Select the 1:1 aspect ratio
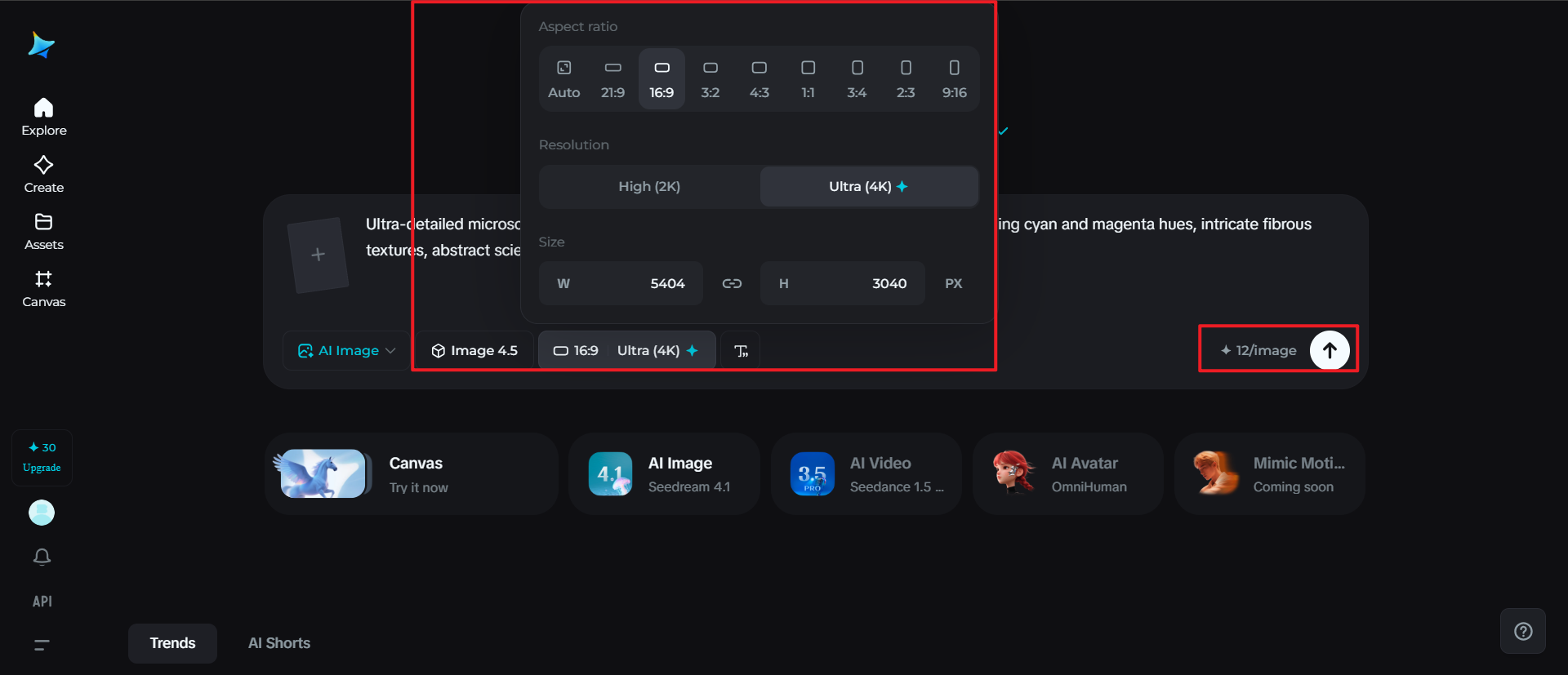The height and width of the screenshot is (675, 1568). 808,79
